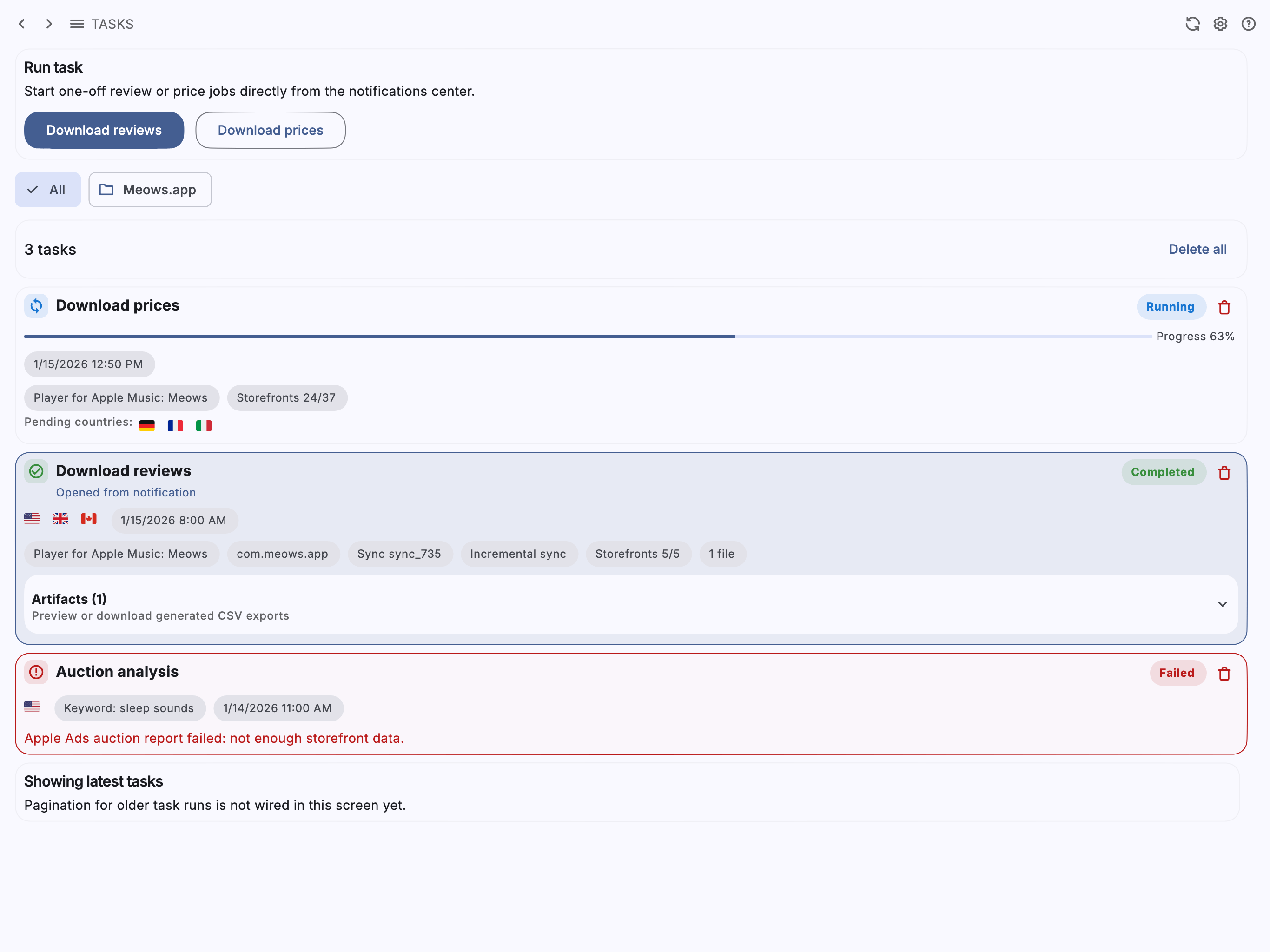The image size is (1270, 952).
Task: Select the All filter chip
Action: click(48, 190)
